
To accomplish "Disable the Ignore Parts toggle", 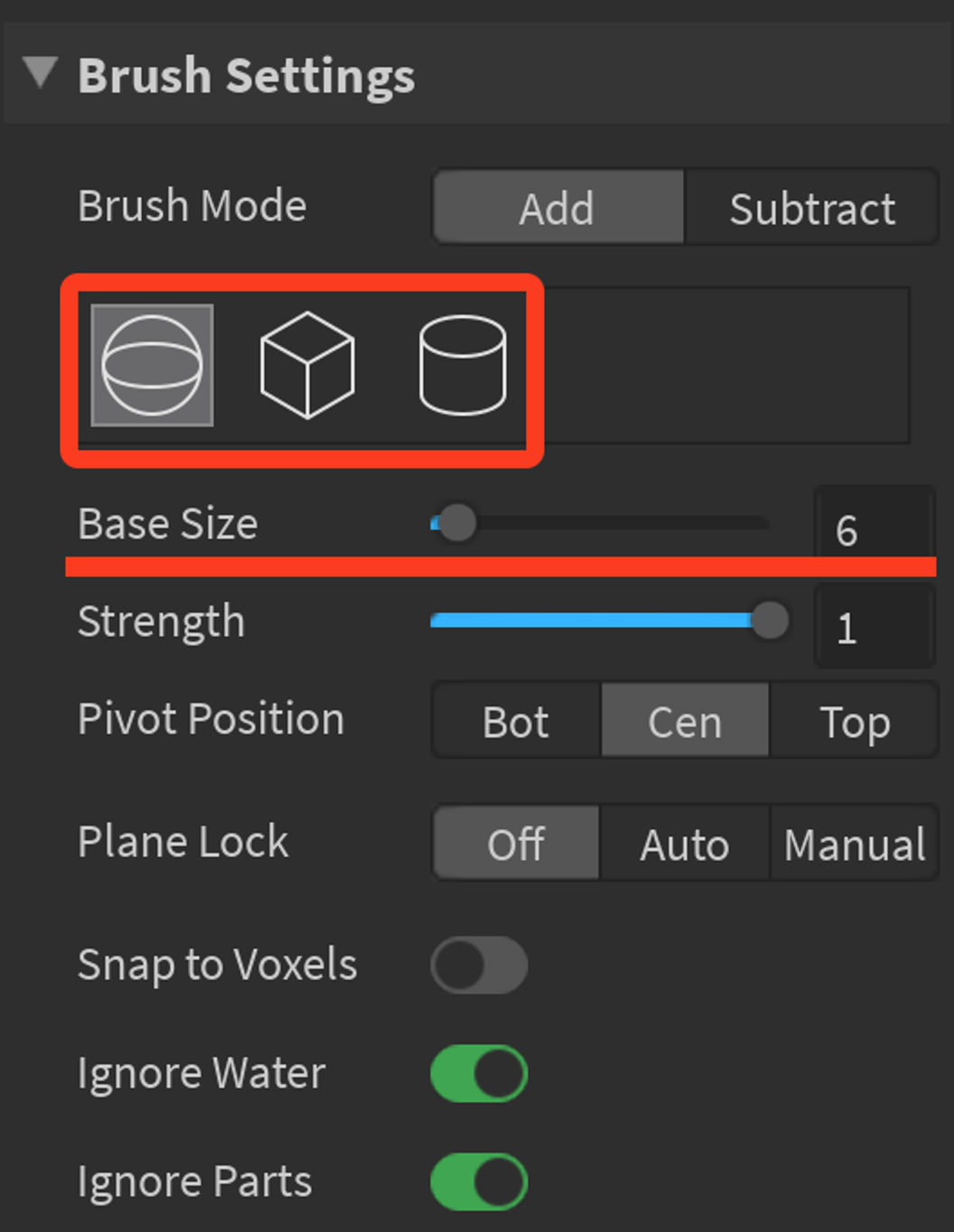I will click(479, 1181).
